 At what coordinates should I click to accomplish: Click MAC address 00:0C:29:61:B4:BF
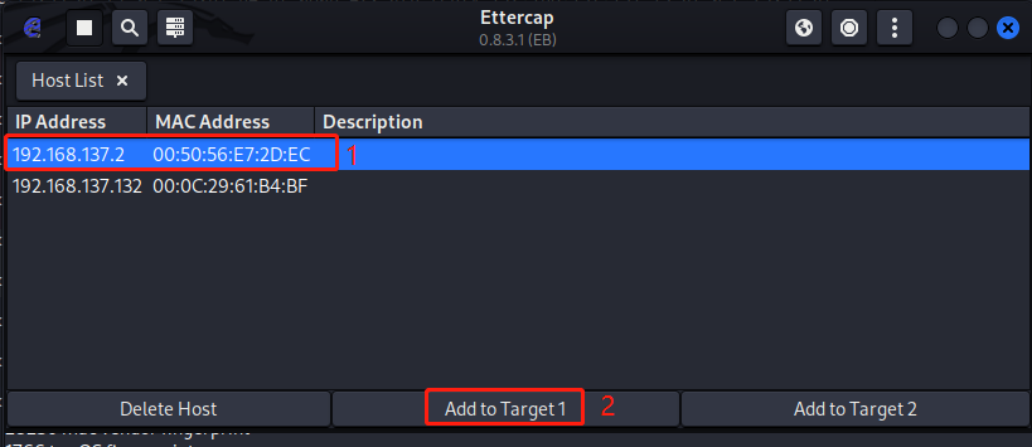coord(230,186)
